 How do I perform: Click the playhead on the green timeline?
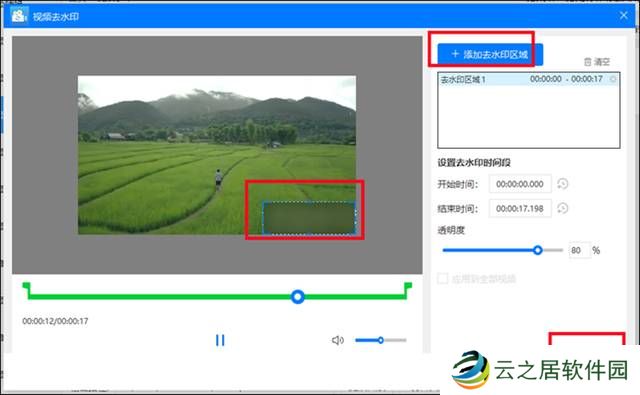point(298,296)
